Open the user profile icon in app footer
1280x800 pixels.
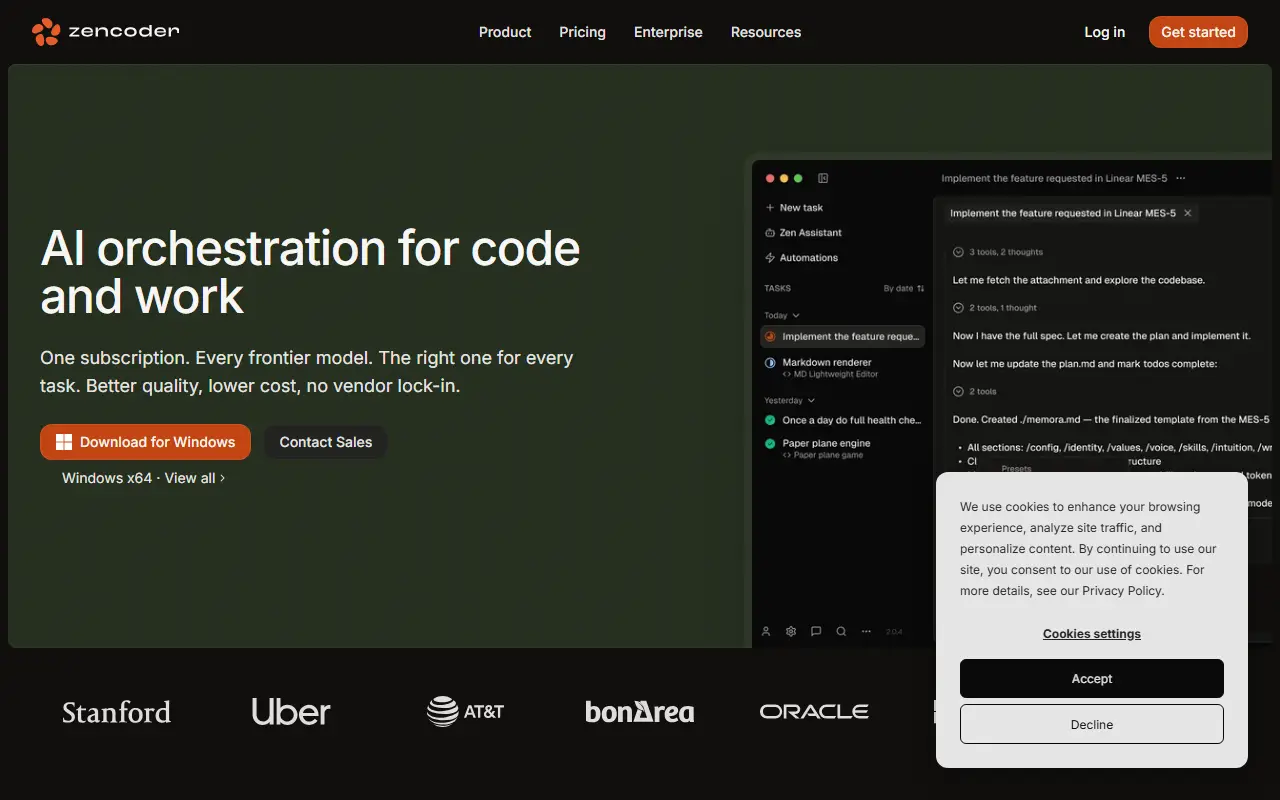[766, 632]
